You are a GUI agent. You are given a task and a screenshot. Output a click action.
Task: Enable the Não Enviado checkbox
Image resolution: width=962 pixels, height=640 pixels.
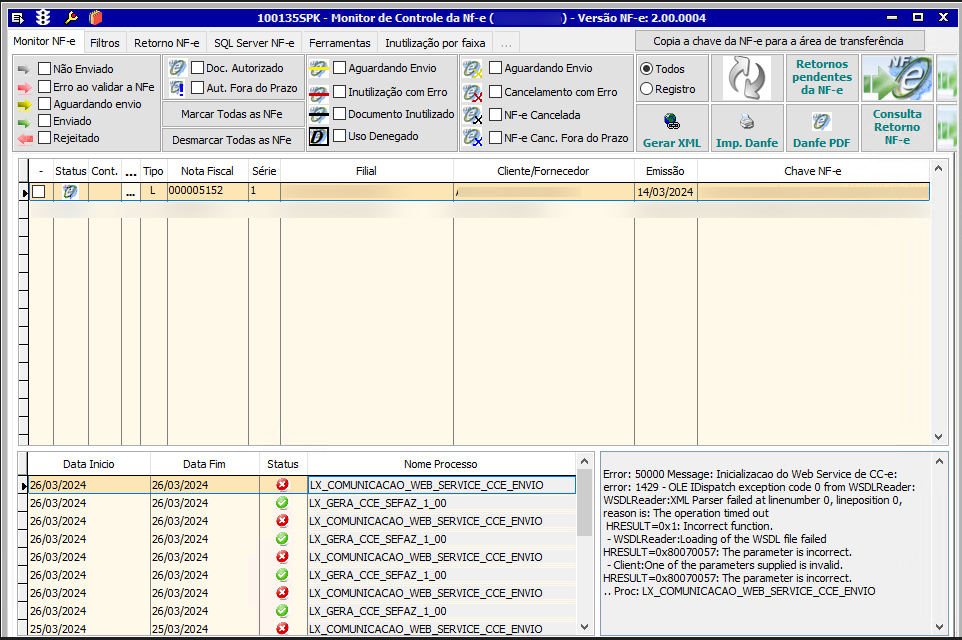tap(44, 69)
